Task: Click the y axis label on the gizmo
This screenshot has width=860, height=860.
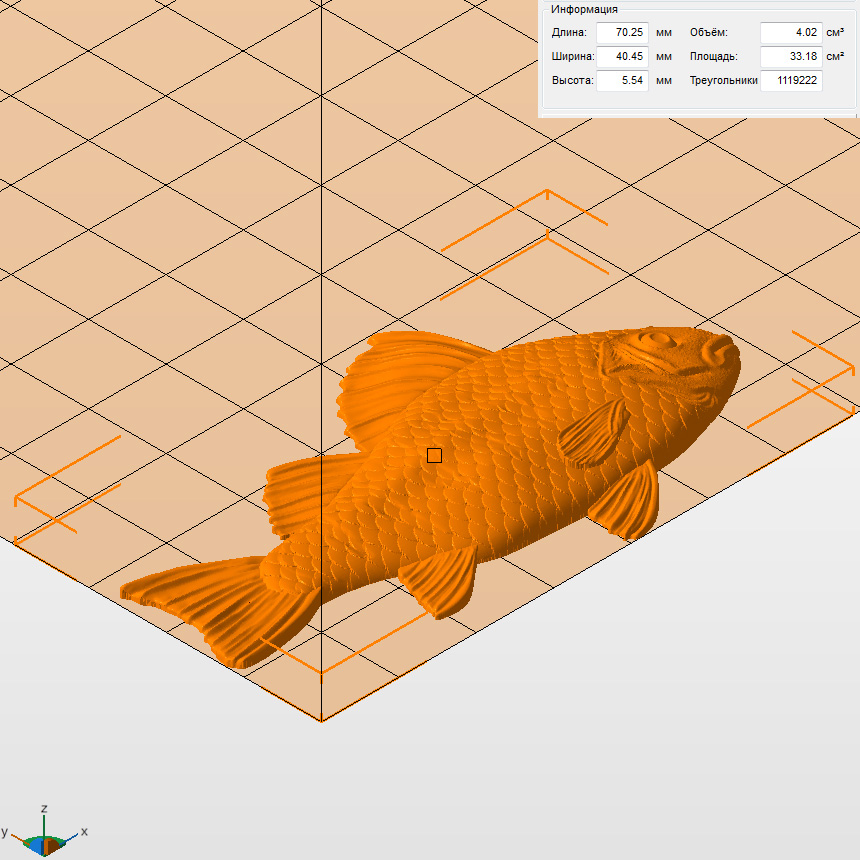Action: (5, 832)
